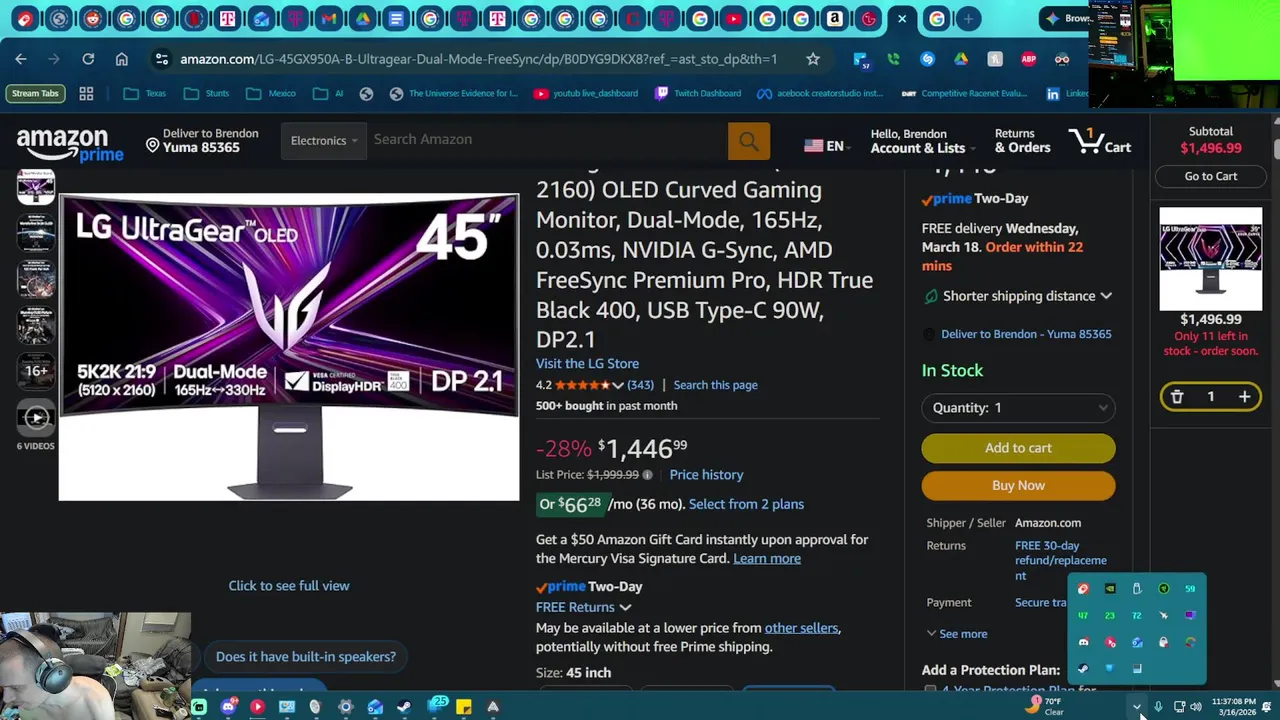Screen dimensions: 1280x720
Task: Click the Buy Now button
Action: tap(1018, 486)
